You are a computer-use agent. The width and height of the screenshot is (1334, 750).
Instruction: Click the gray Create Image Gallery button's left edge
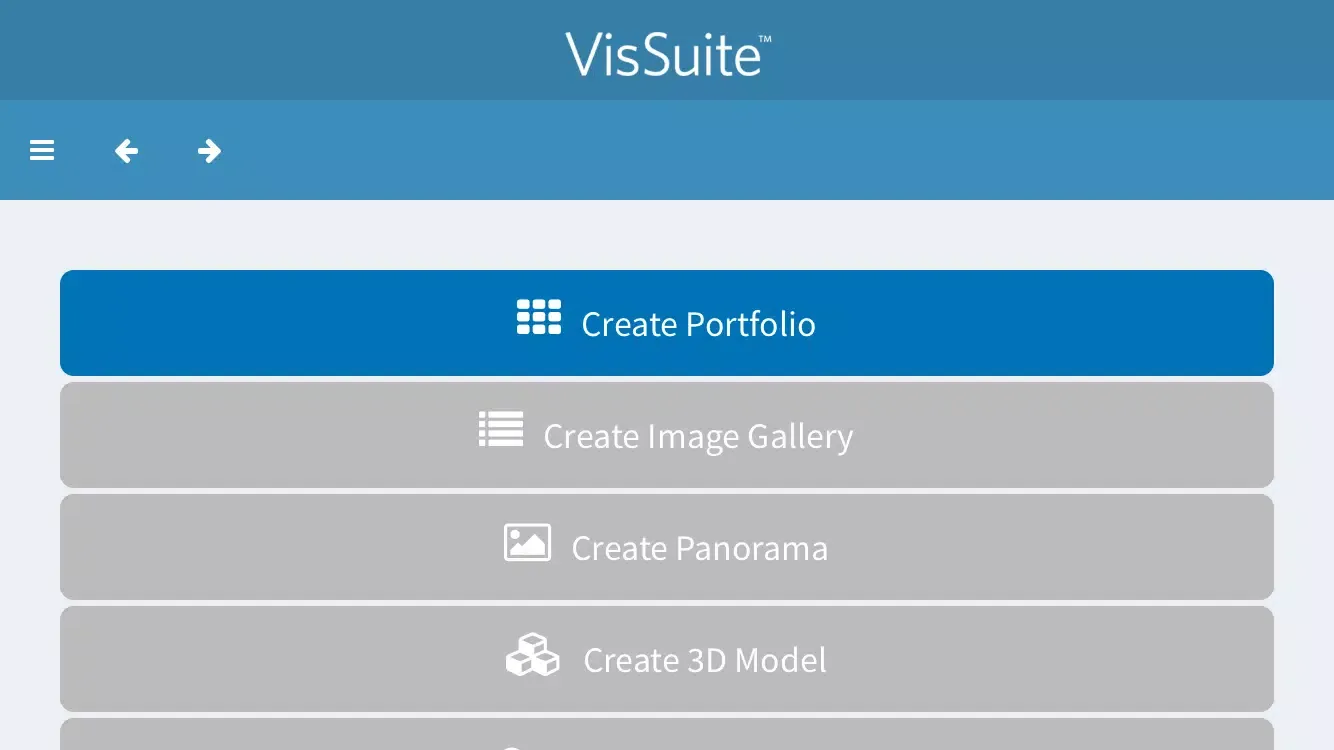click(75, 435)
